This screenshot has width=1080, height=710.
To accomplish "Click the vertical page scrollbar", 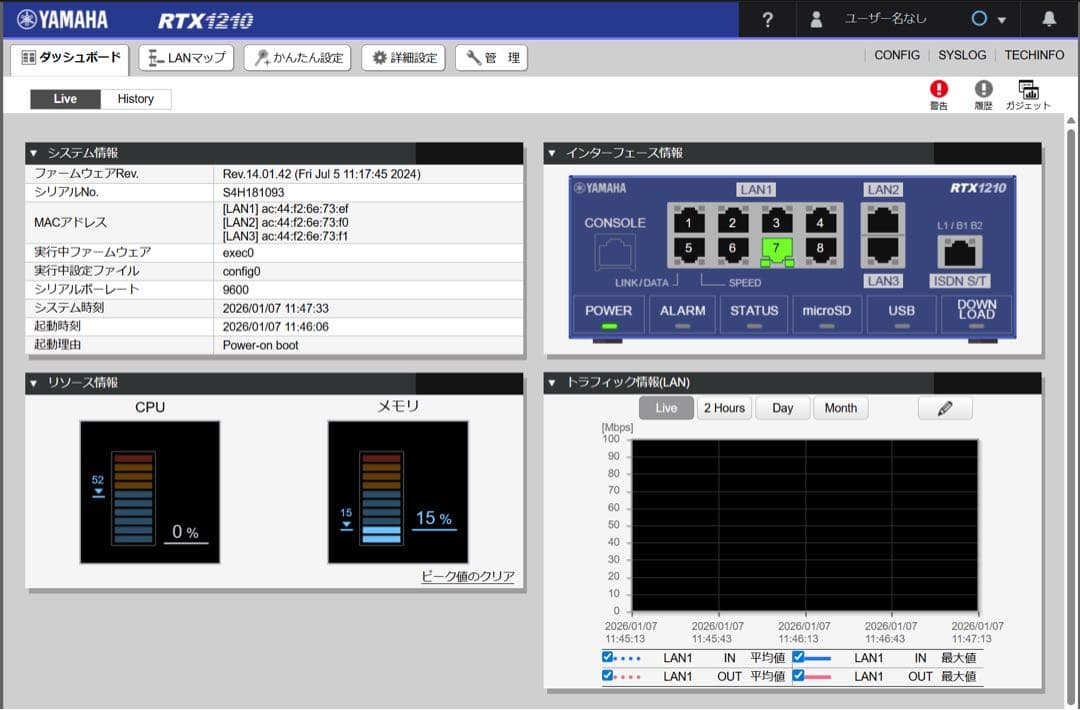I will (x=1072, y=400).
